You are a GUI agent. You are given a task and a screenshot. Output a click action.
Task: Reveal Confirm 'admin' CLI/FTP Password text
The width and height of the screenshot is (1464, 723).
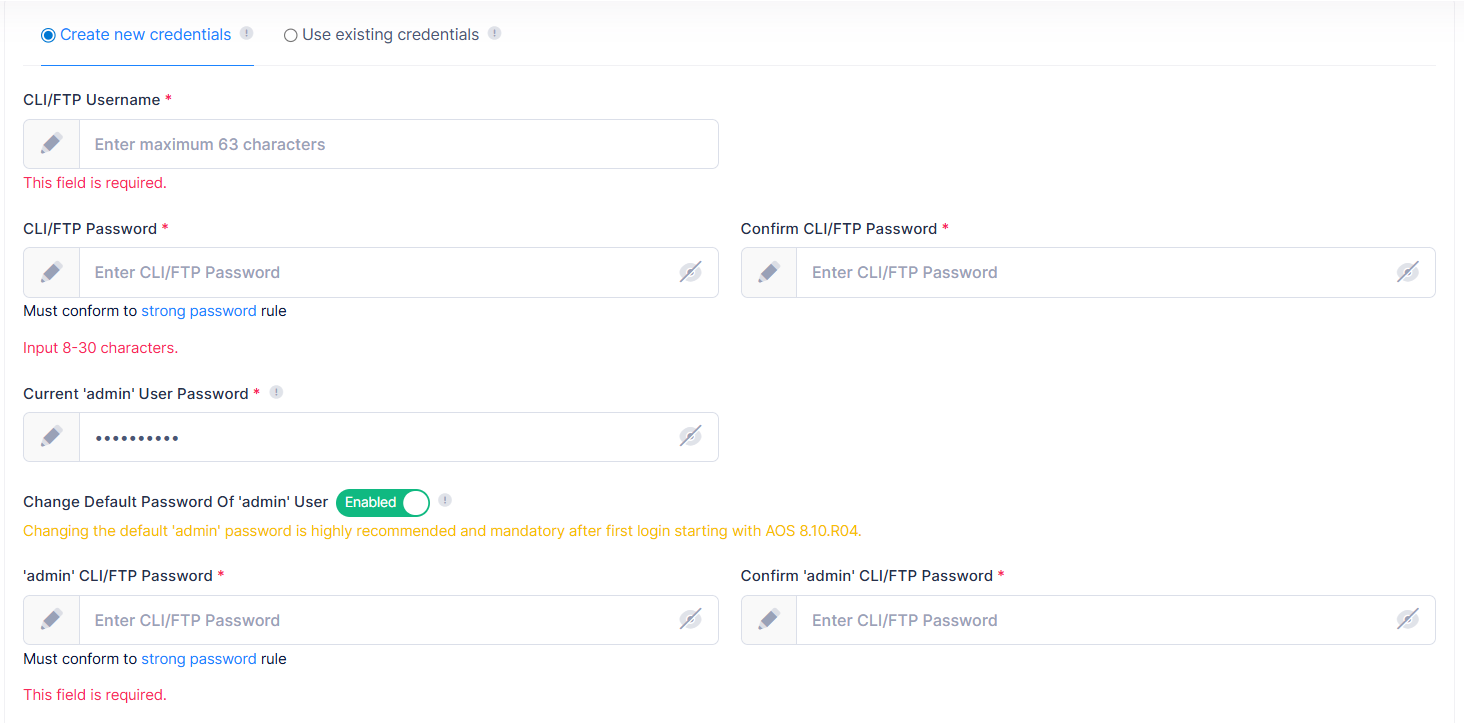pos(1407,620)
